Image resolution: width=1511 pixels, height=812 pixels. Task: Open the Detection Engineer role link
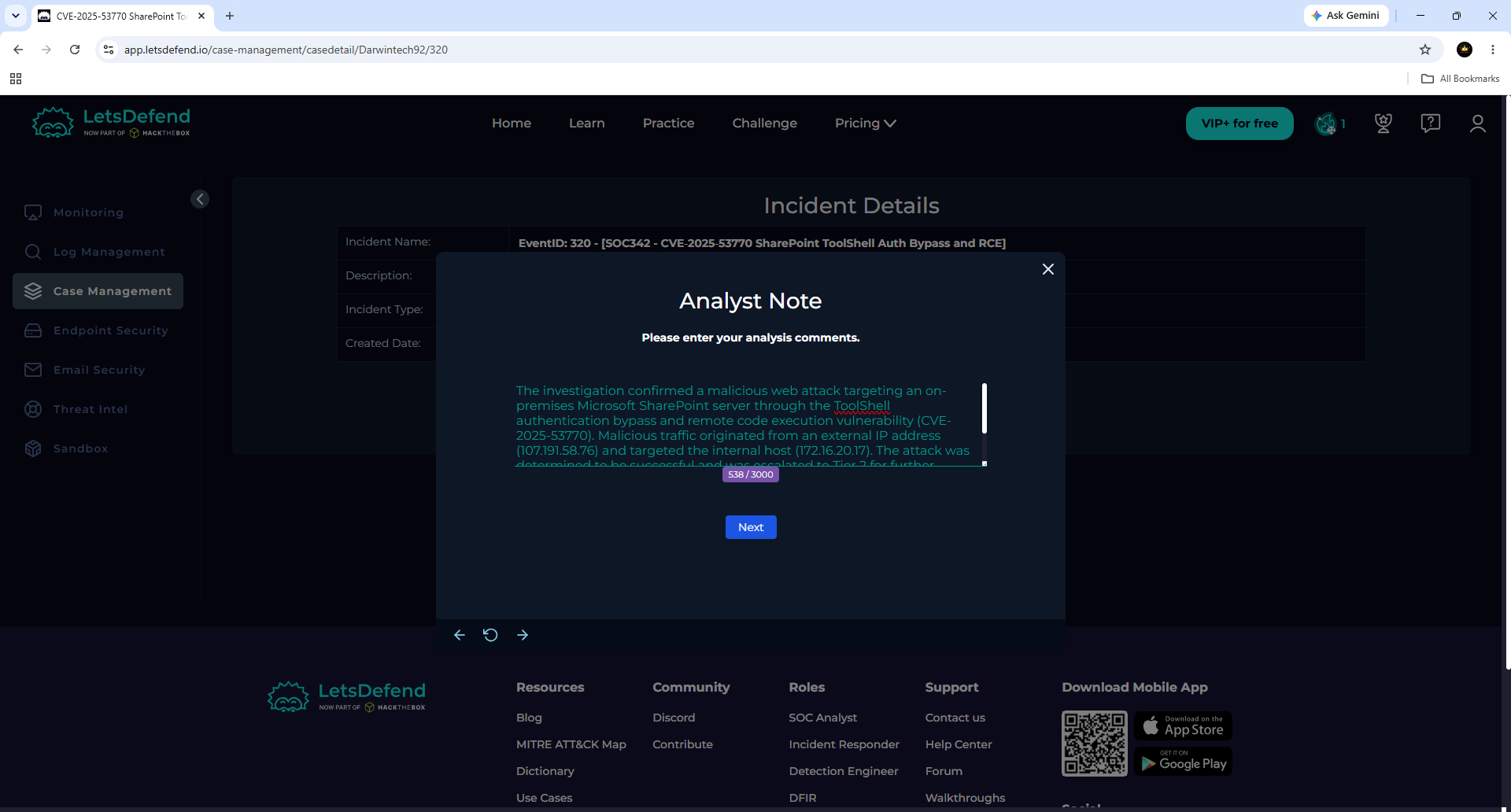tap(844, 771)
